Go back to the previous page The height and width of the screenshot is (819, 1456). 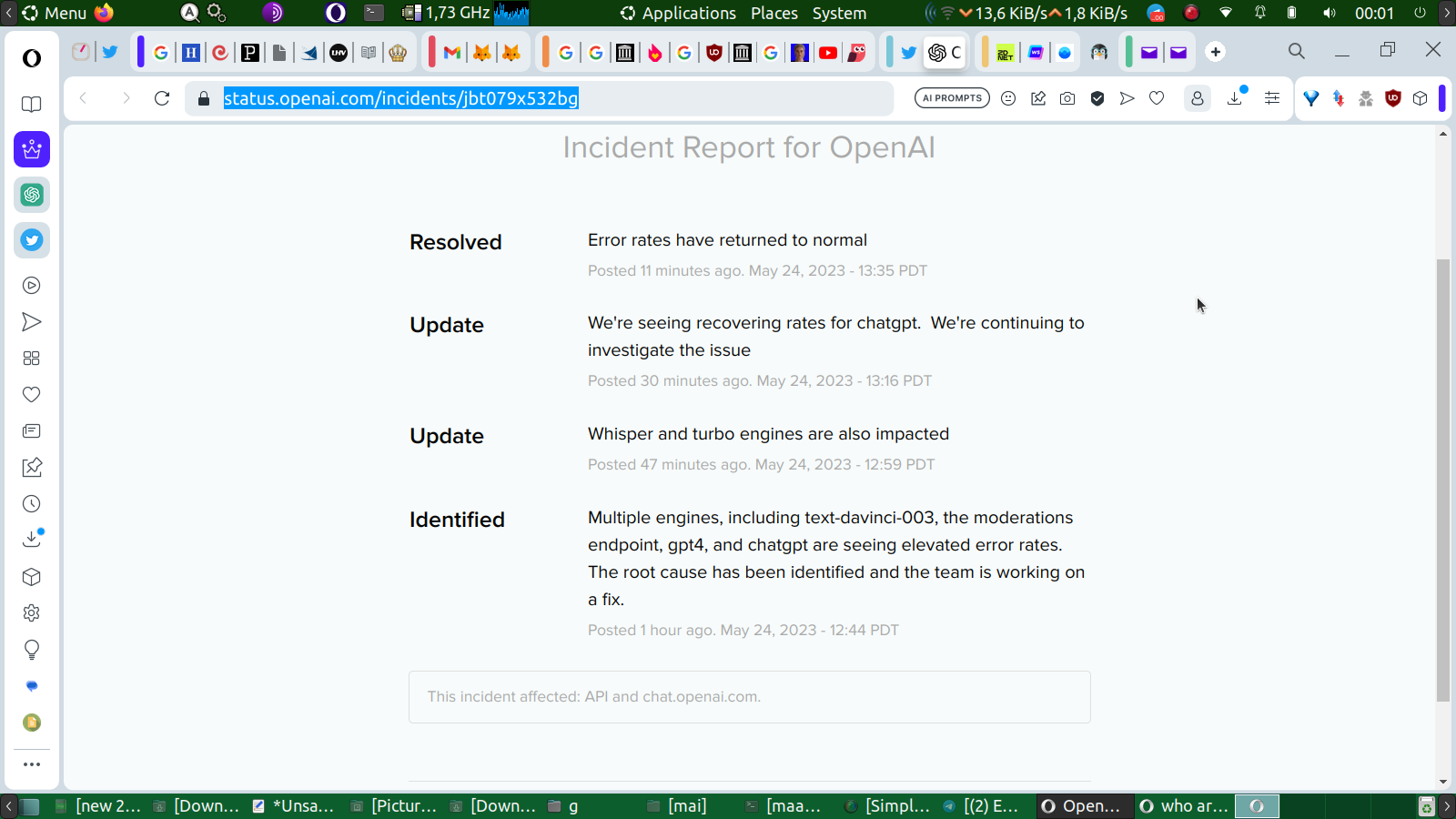click(x=84, y=98)
